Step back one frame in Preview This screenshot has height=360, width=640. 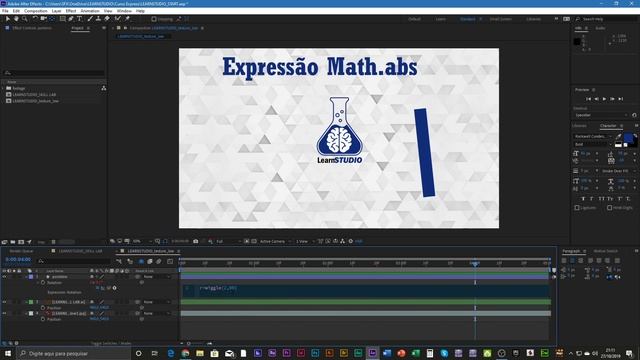click(596, 99)
